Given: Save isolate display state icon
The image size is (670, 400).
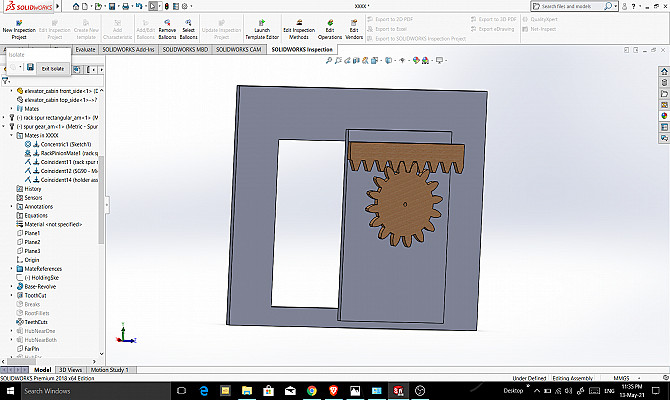Looking at the screenshot, I should tap(30, 67).
